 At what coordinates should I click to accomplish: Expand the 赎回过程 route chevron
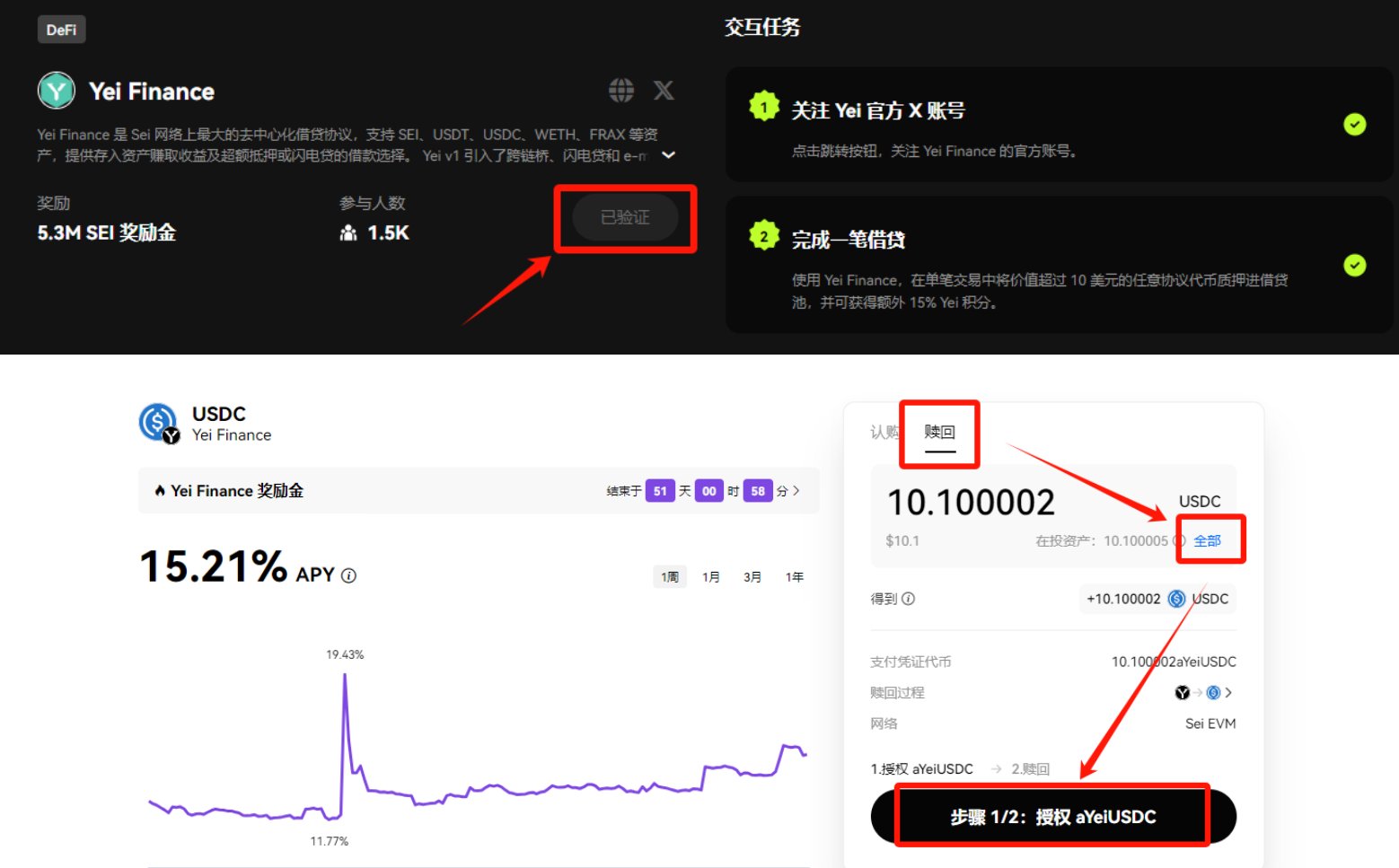1228,692
